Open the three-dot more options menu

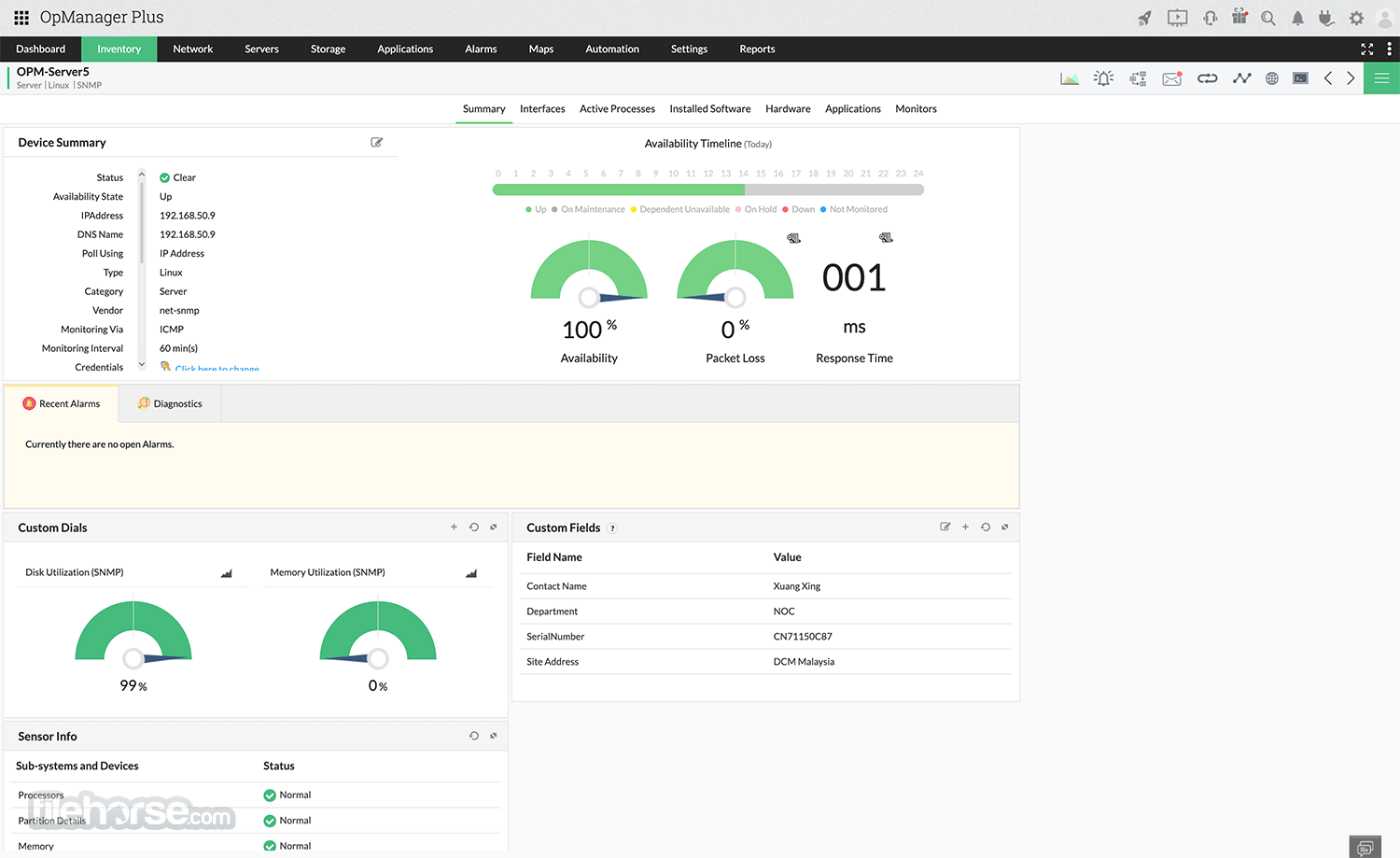pyautogui.click(x=1389, y=49)
